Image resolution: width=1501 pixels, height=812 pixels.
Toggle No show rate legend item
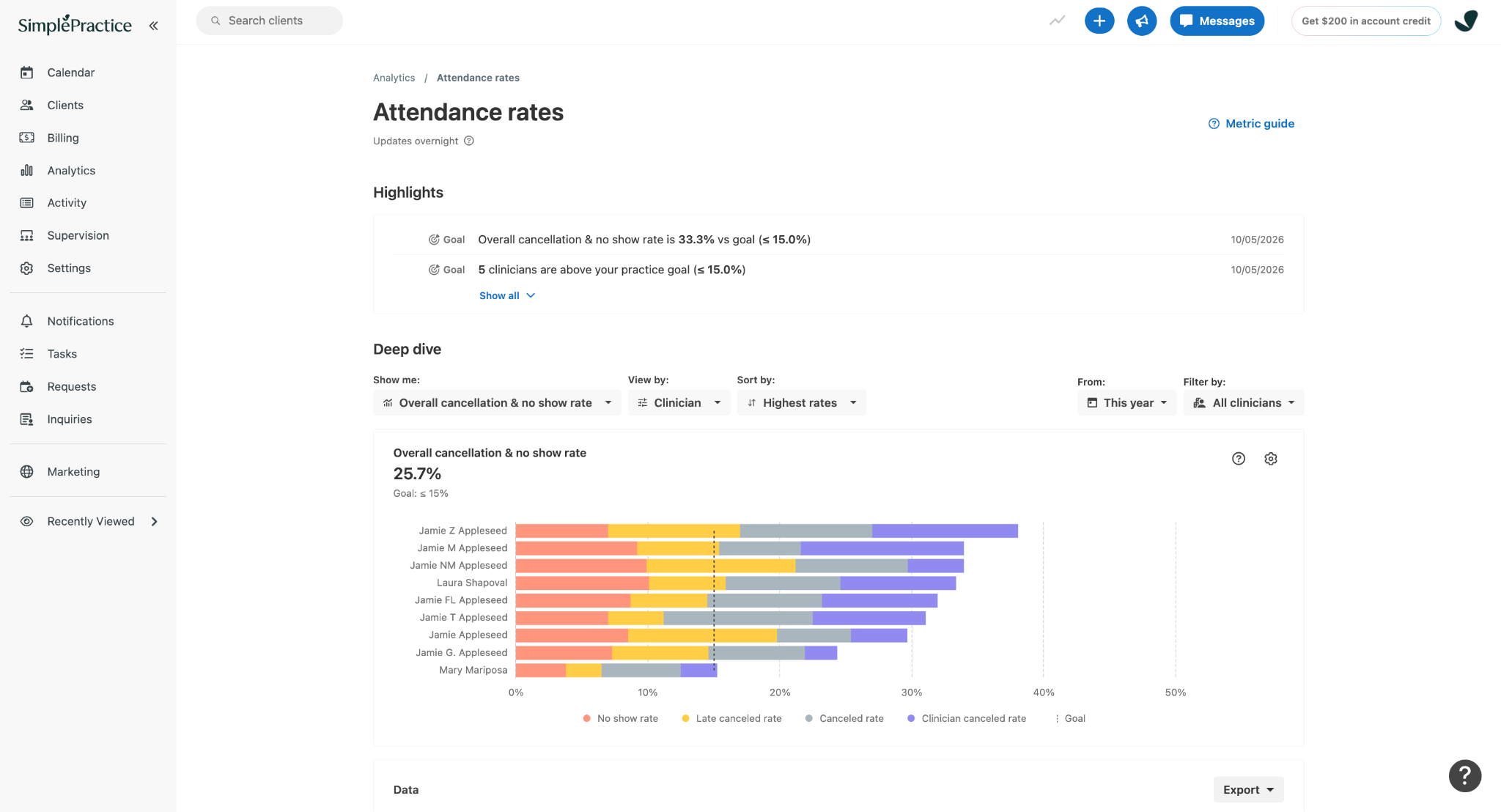(x=620, y=718)
